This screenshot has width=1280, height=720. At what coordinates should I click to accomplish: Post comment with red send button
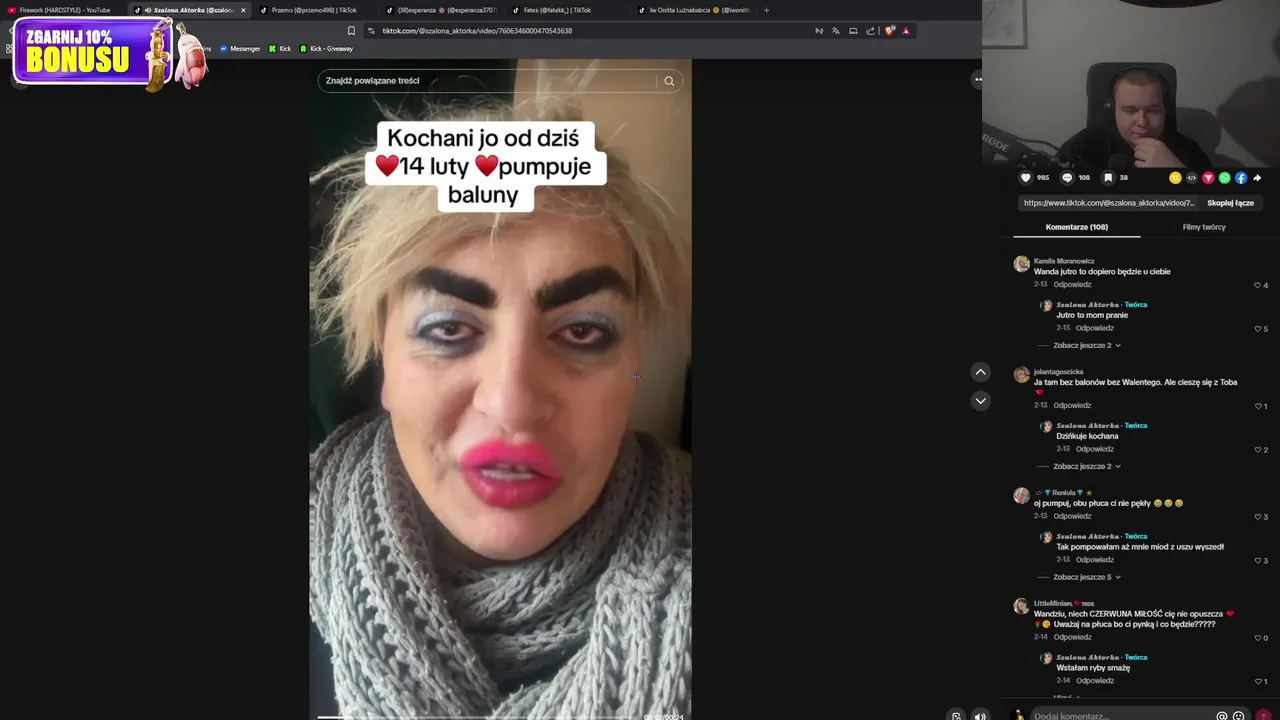tap(1264, 716)
